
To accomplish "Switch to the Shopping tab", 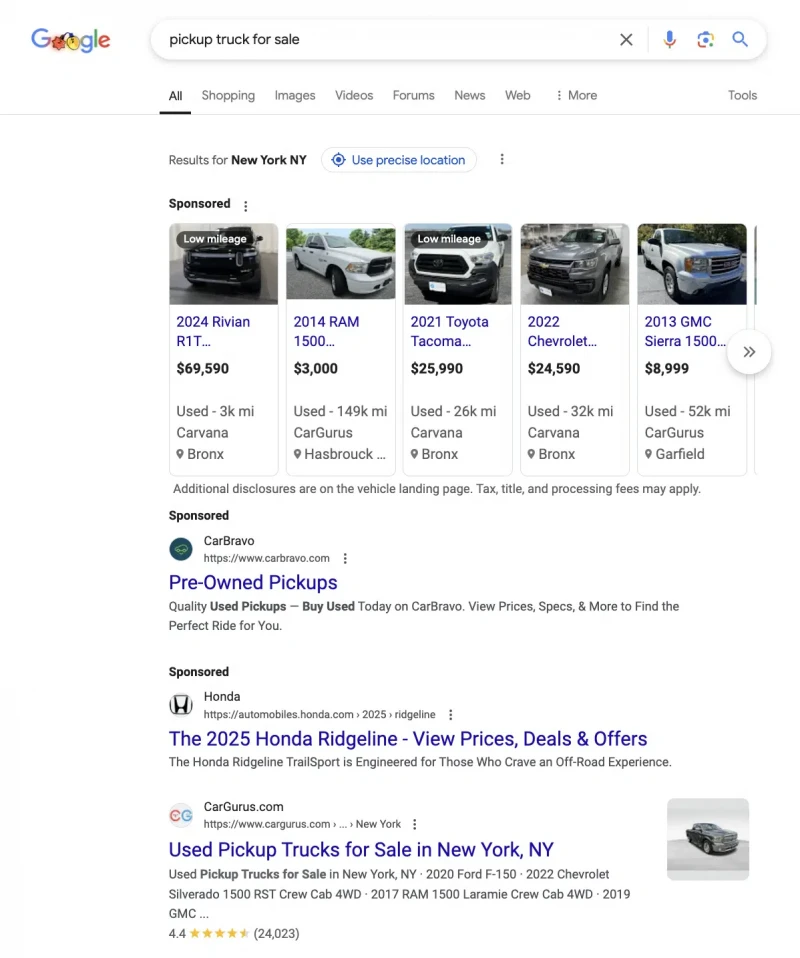I will point(228,95).
